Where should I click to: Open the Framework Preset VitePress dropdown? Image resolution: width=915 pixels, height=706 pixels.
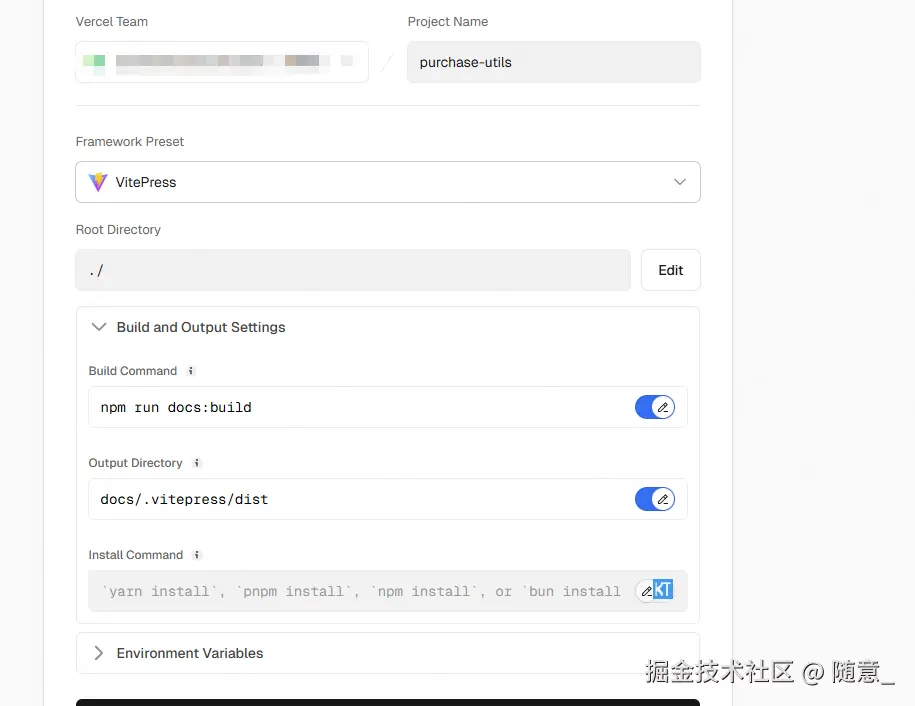click(387, 182)
